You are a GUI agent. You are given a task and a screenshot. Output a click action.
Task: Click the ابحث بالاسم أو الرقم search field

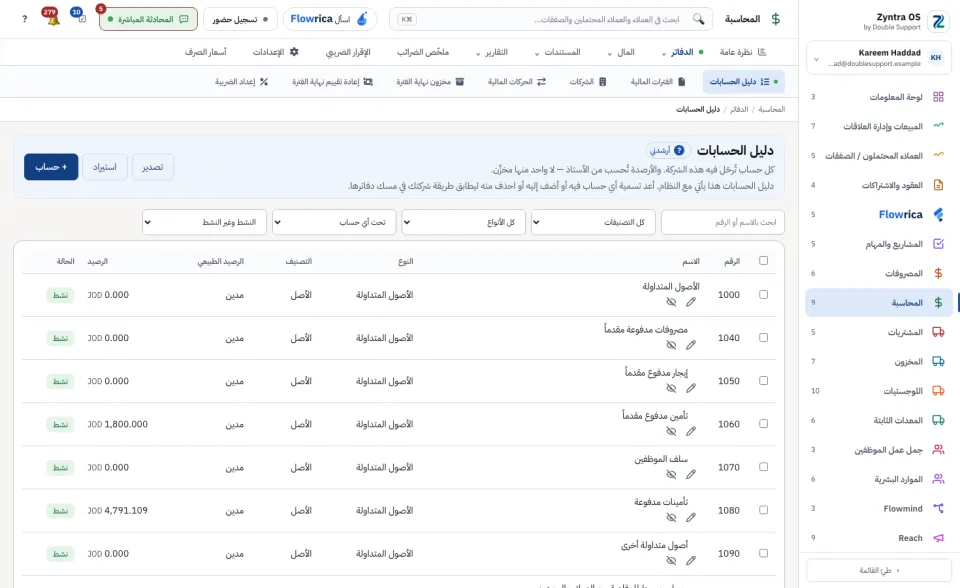(x=722, y=222)
